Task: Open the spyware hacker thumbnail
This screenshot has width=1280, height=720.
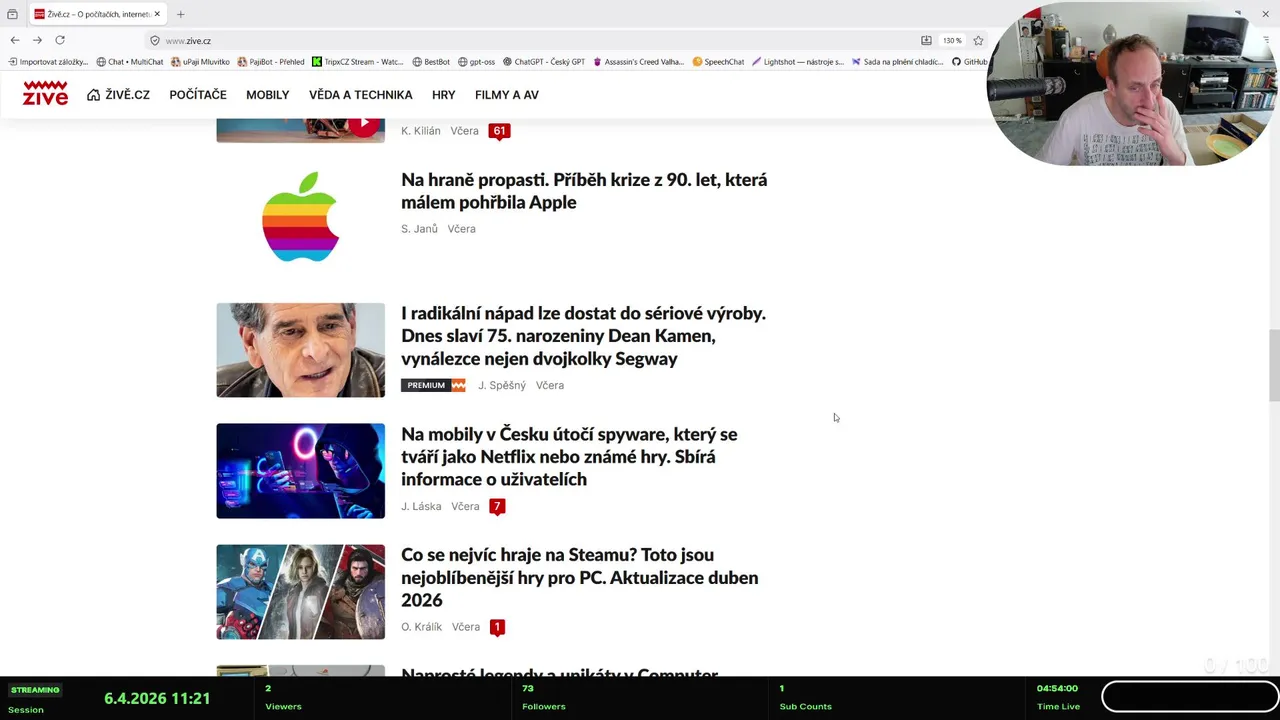Action: (x=300, y=471)
